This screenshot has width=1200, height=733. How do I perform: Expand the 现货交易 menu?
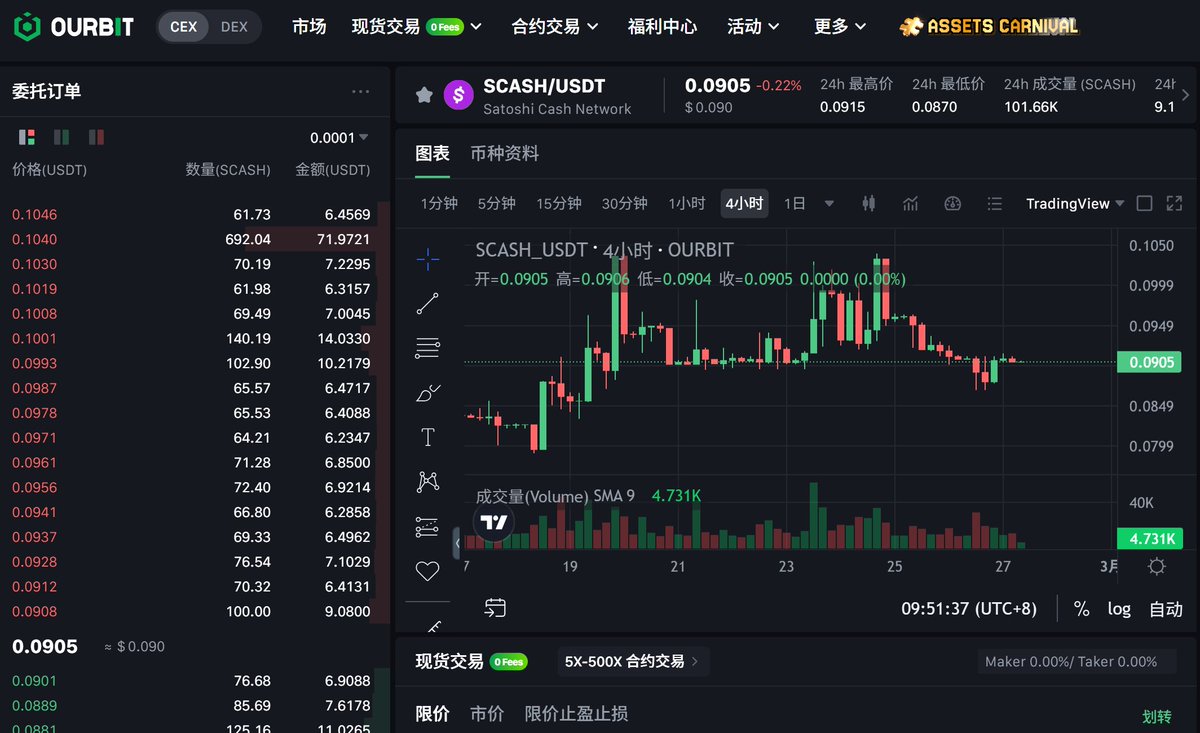[416, 27]
